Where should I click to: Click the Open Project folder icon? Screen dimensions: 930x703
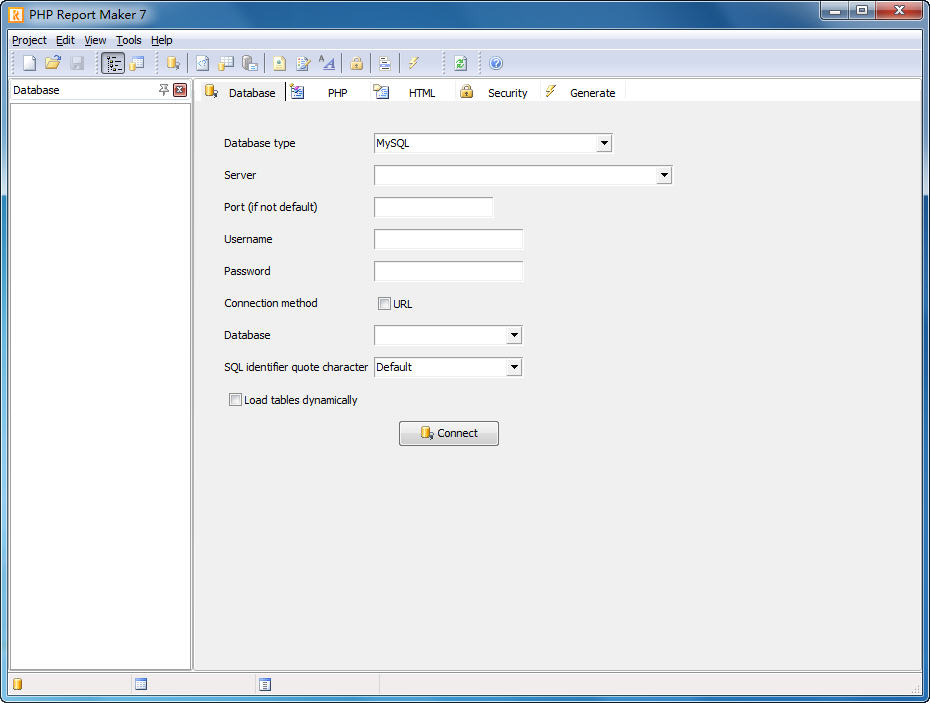point(53,63)
